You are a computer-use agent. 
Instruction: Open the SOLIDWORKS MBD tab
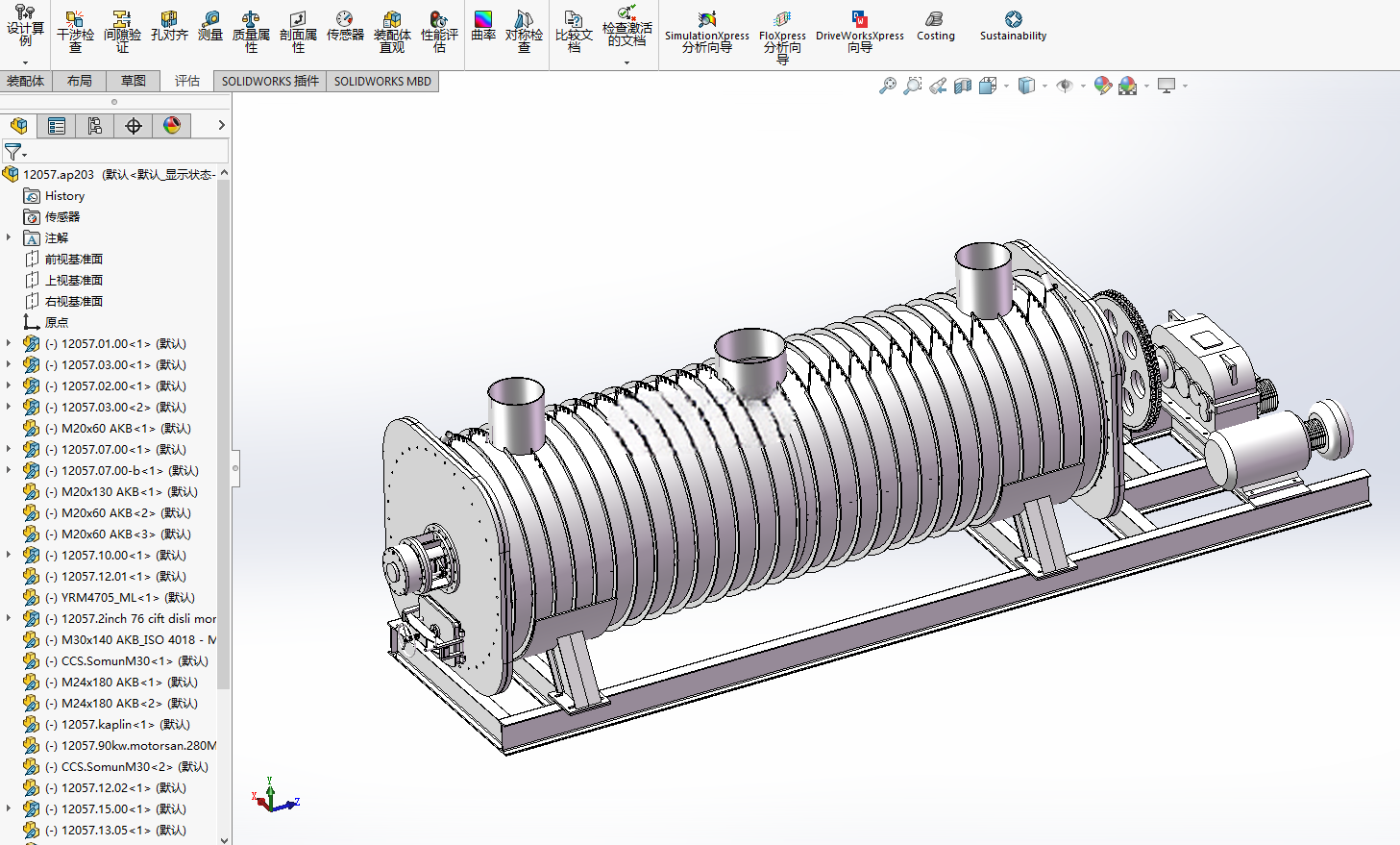click(382, 81)
